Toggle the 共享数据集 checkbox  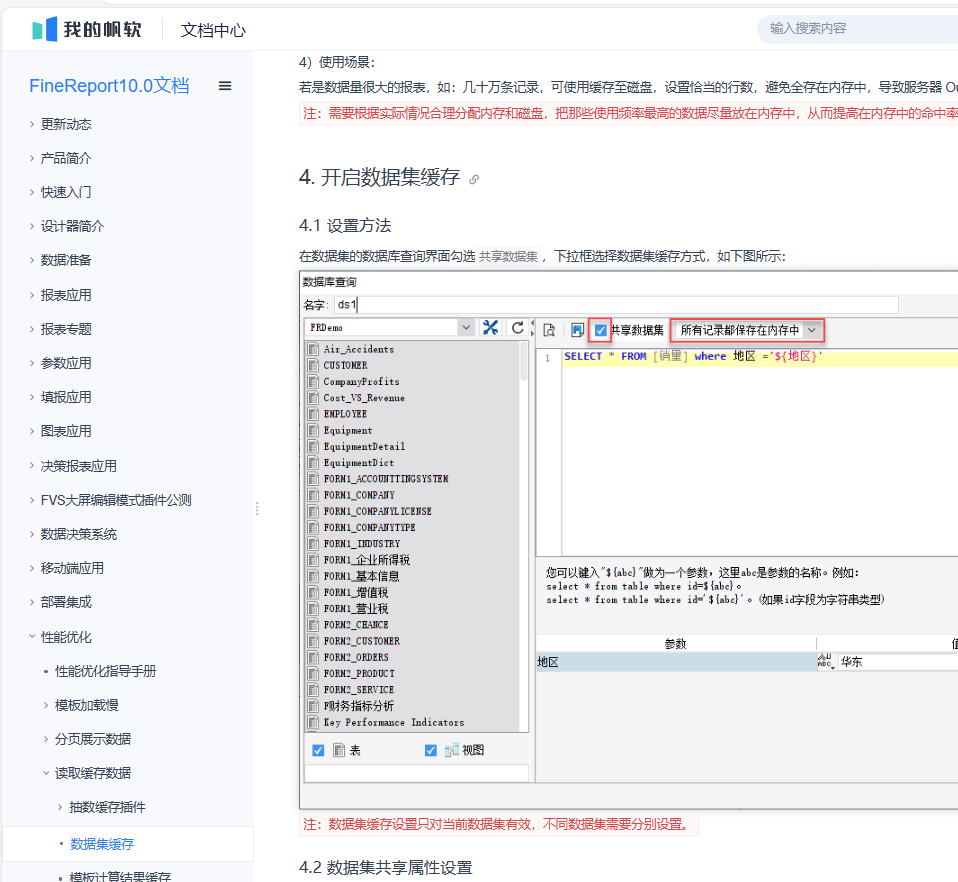(x=601, y=330)
